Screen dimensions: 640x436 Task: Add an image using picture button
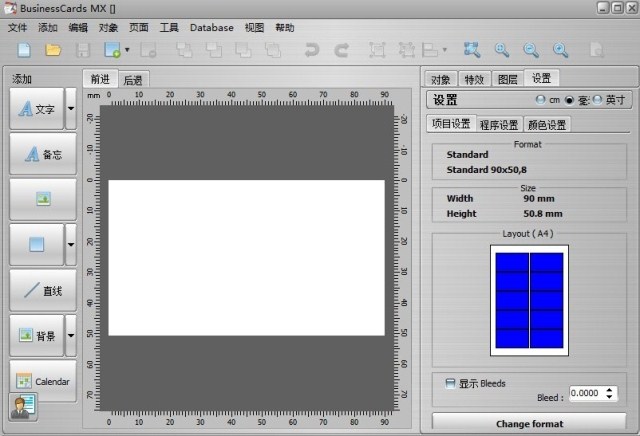pyautogui.click(x=43, y=199)
